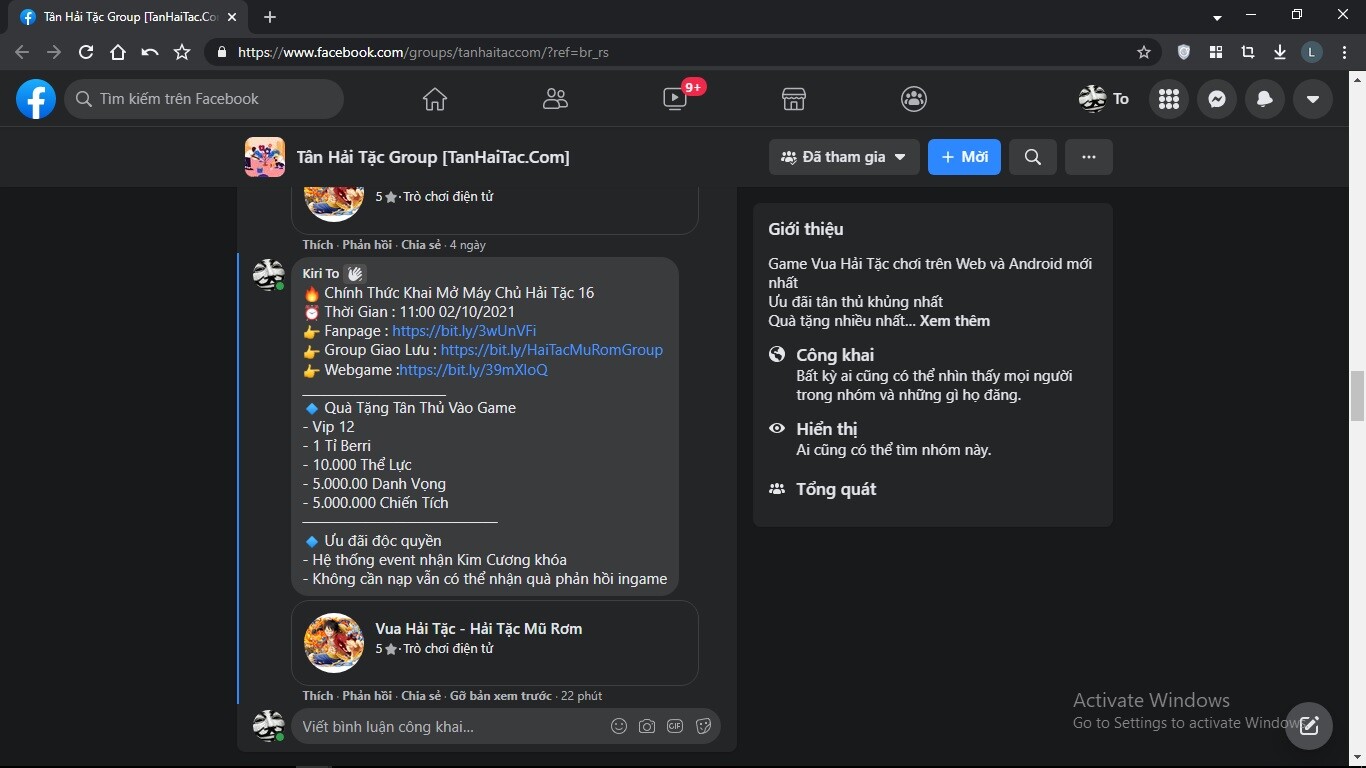Share the 22 phút comment via Chia sẻ
The image size is (1366, 768).
(x=421, y=696)
